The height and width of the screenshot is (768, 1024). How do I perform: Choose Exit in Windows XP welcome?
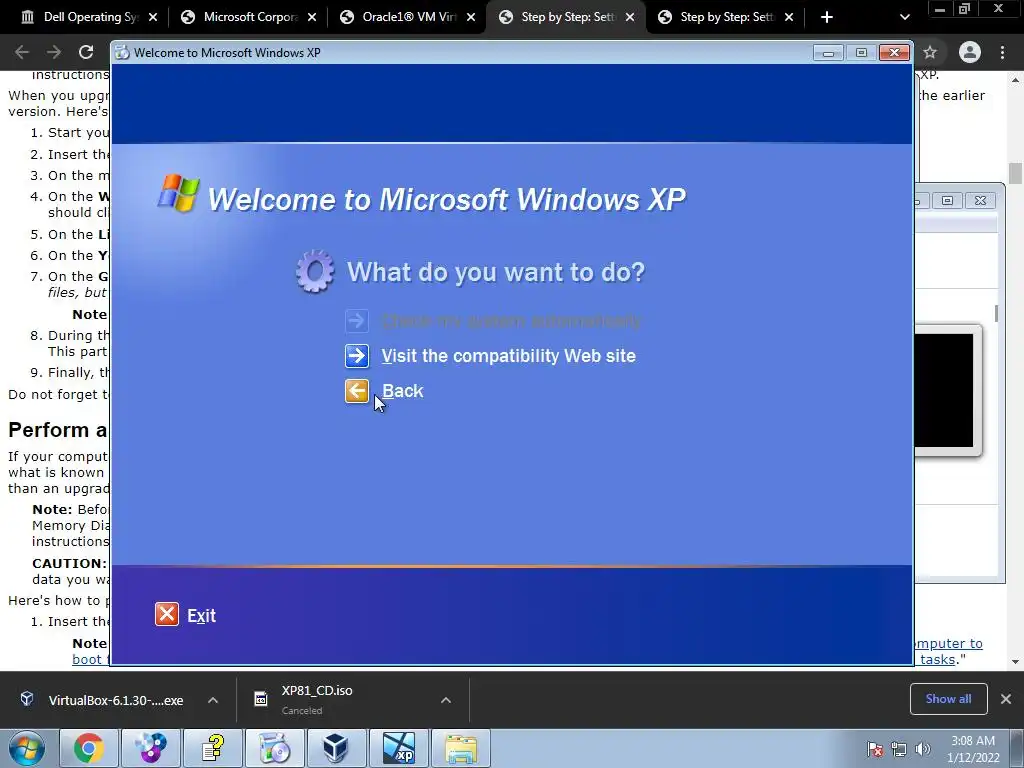pyautogui.click(x=201, y=616)
